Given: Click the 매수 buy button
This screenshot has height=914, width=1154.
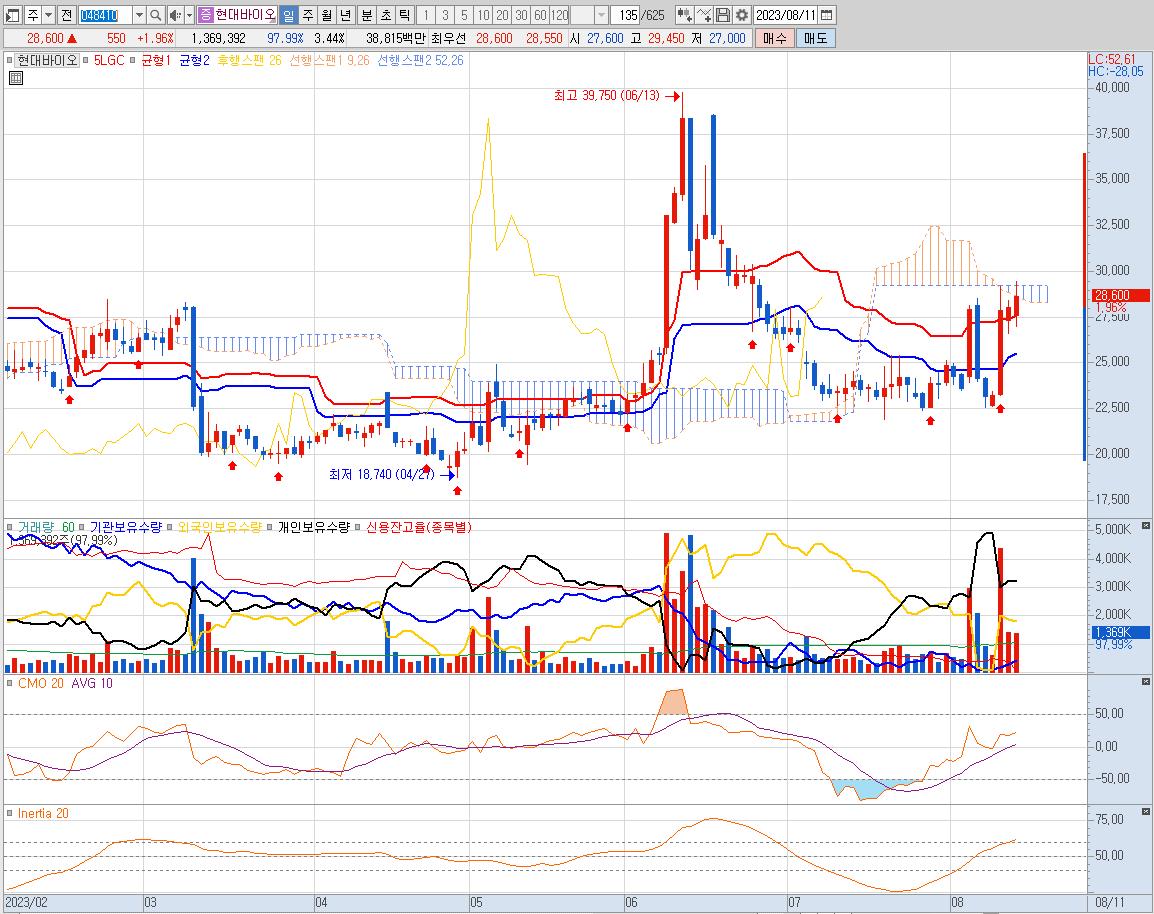Looking at the screenshot, I should click(774, 38).
